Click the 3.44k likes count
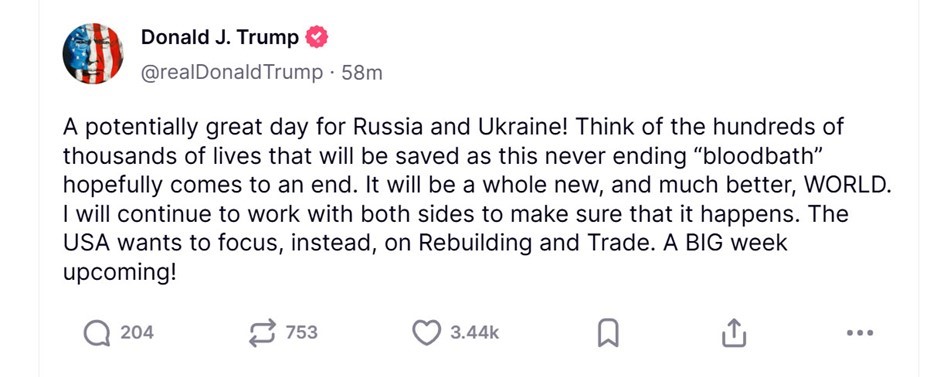This screenshot has height=377, width=930. click(474, 333)
